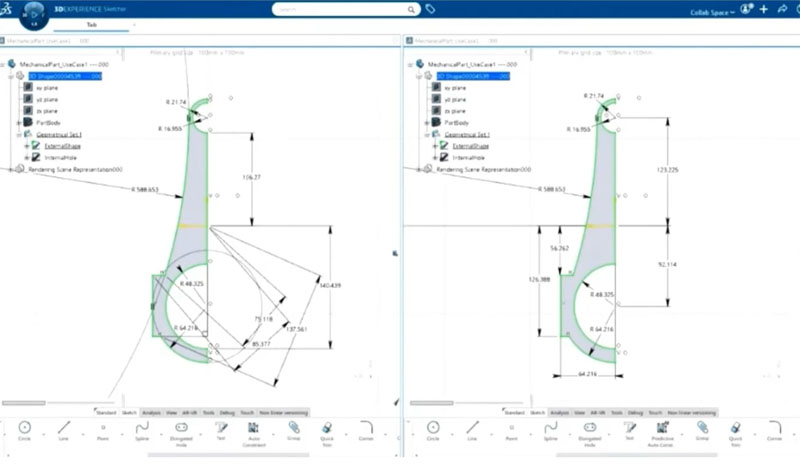Screen dimensions: 800x464
Task: Select highlighted 3D Shape node in left tree
Action: [65, 76]
